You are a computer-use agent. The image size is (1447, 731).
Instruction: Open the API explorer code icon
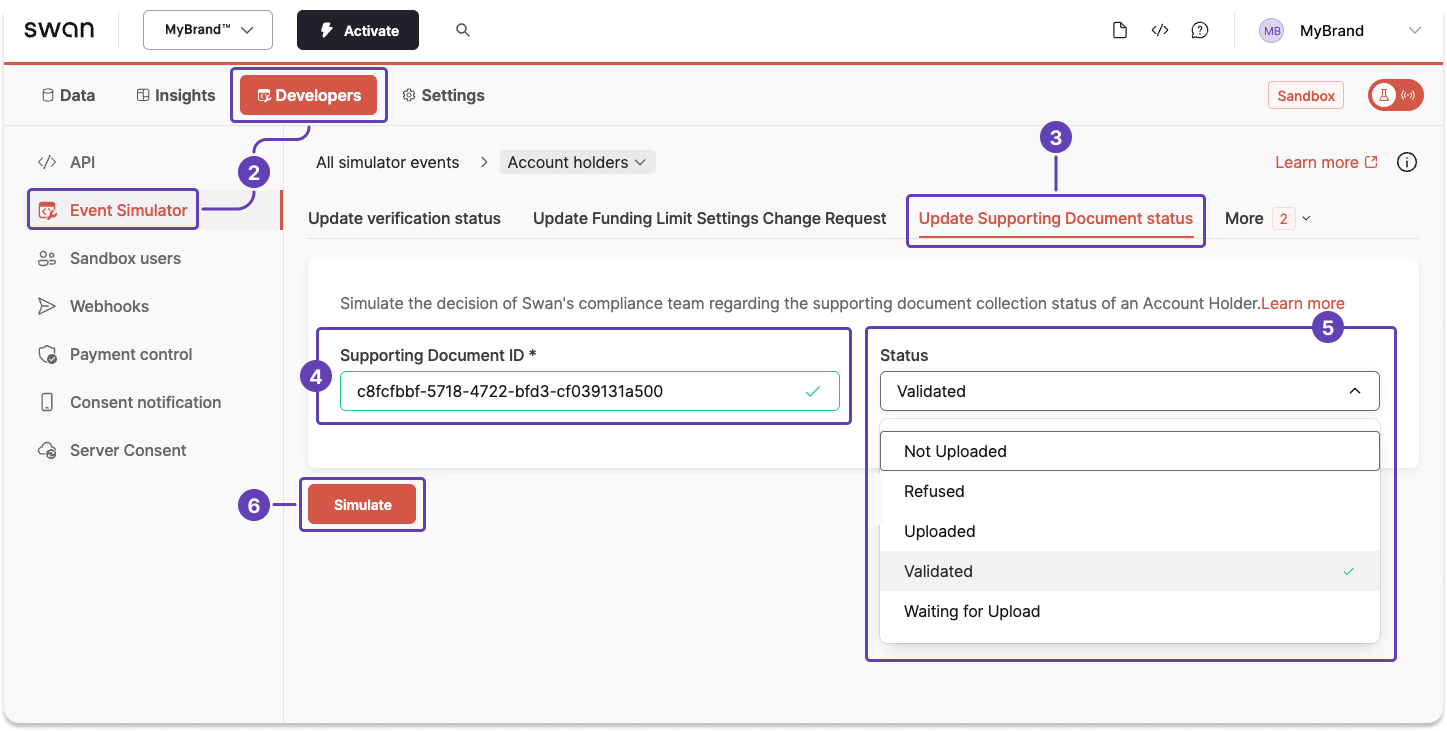tap(1160, 30)
